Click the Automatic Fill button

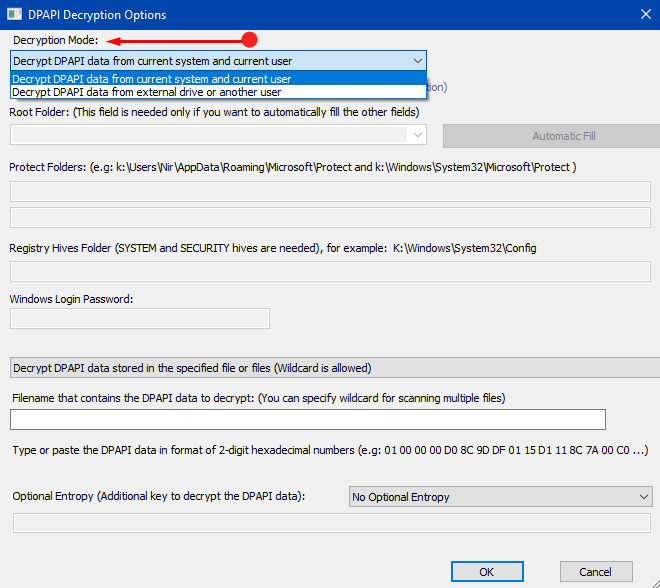(551, 136)
